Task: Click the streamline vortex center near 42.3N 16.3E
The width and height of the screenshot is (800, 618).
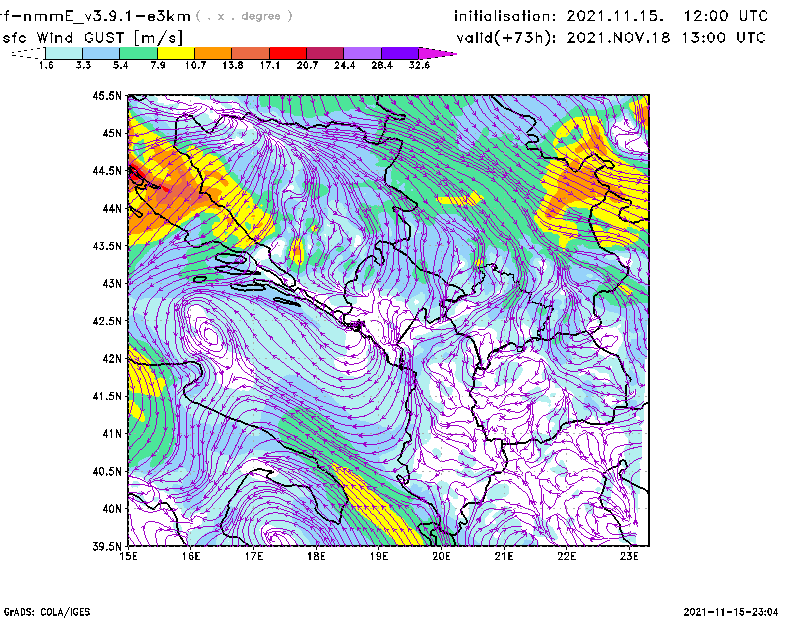Action: coord(209,335)
